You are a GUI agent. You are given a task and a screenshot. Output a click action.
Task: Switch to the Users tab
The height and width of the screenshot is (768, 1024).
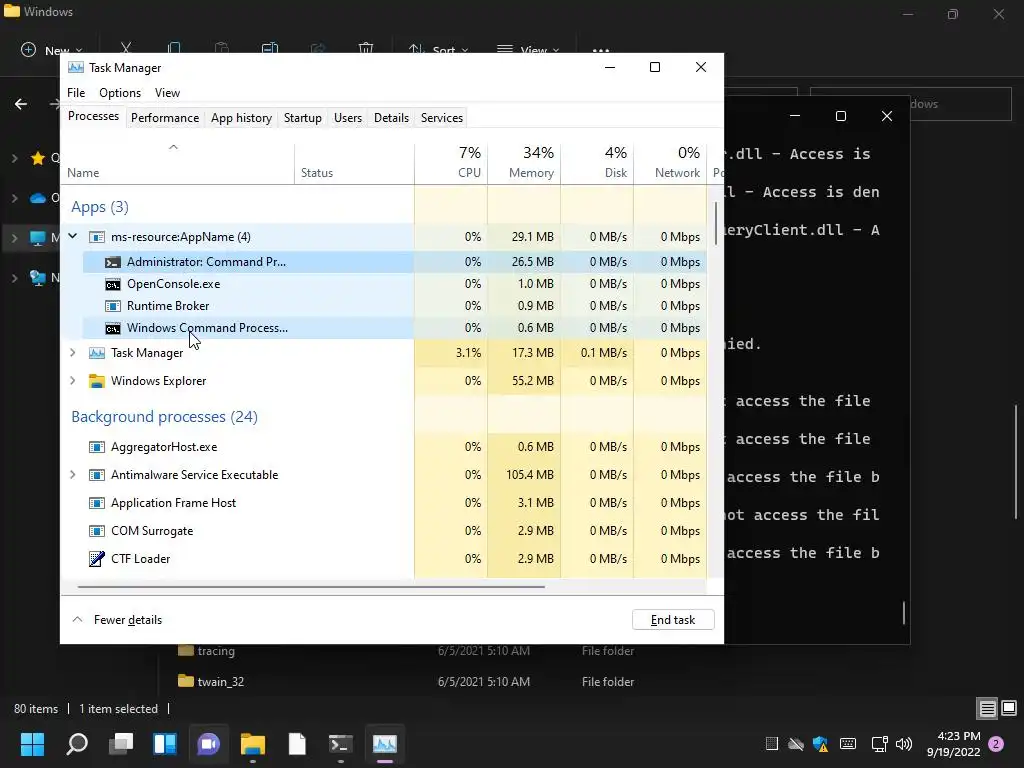(x=347, y=118)
